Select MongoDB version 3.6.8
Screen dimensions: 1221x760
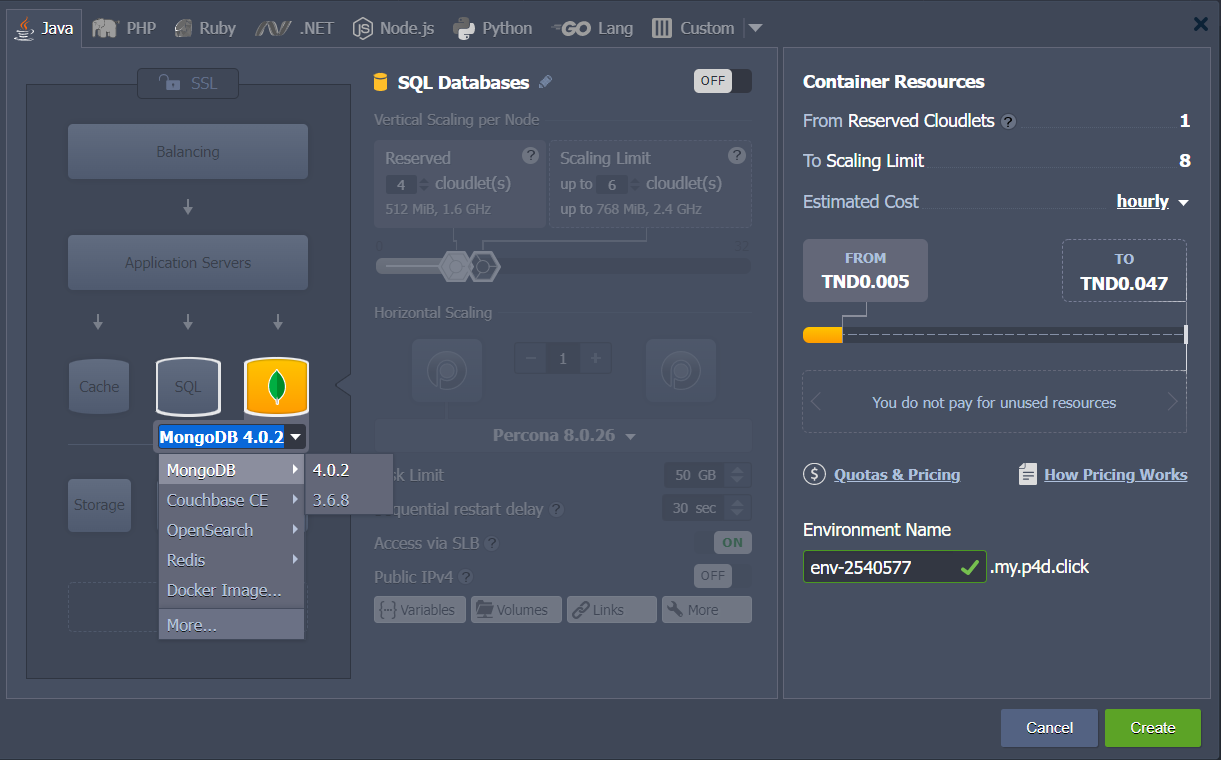coord(349,500)
